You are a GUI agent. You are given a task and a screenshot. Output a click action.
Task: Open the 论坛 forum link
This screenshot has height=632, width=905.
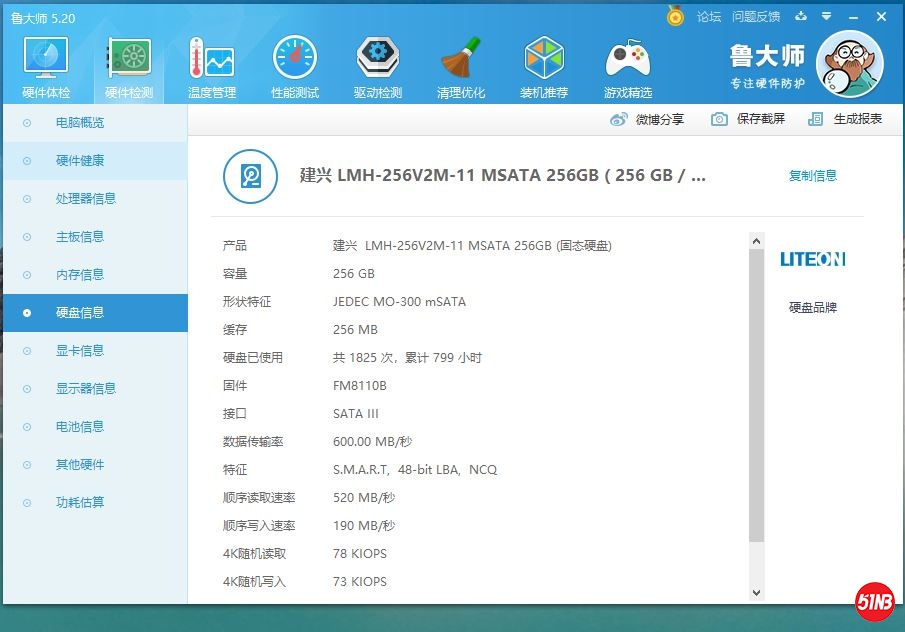pos(708,17)
